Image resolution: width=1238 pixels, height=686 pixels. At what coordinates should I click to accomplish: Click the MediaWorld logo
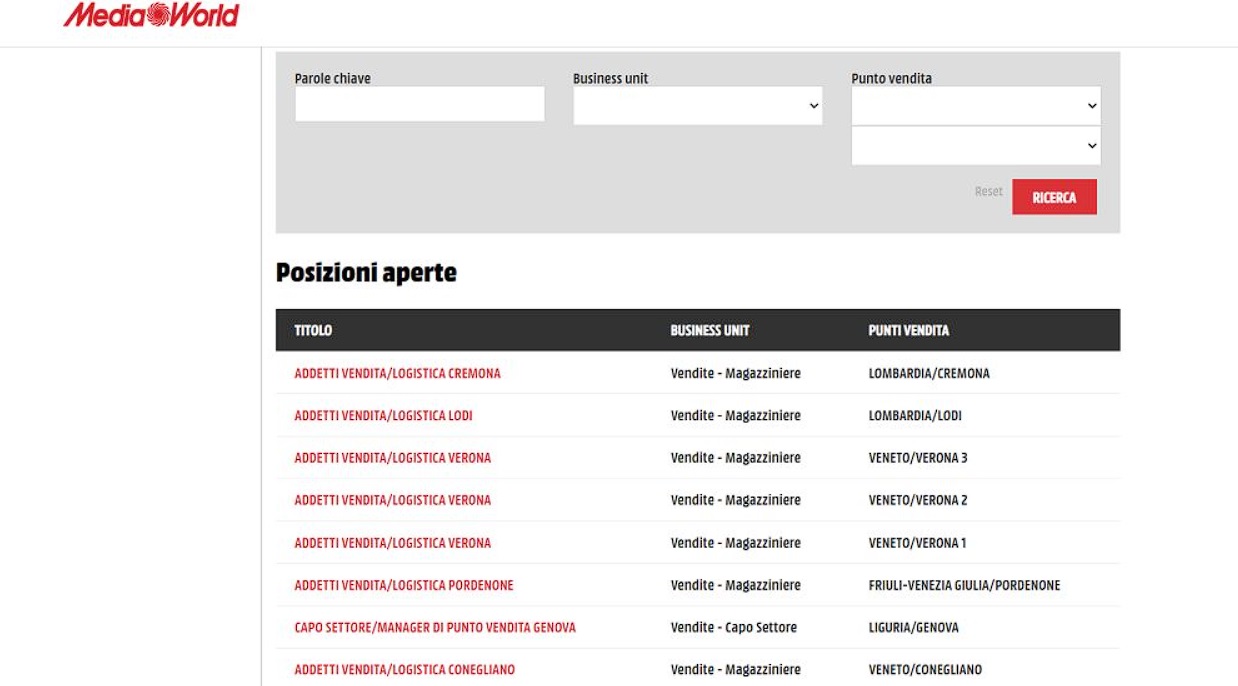tap(152, 15)
